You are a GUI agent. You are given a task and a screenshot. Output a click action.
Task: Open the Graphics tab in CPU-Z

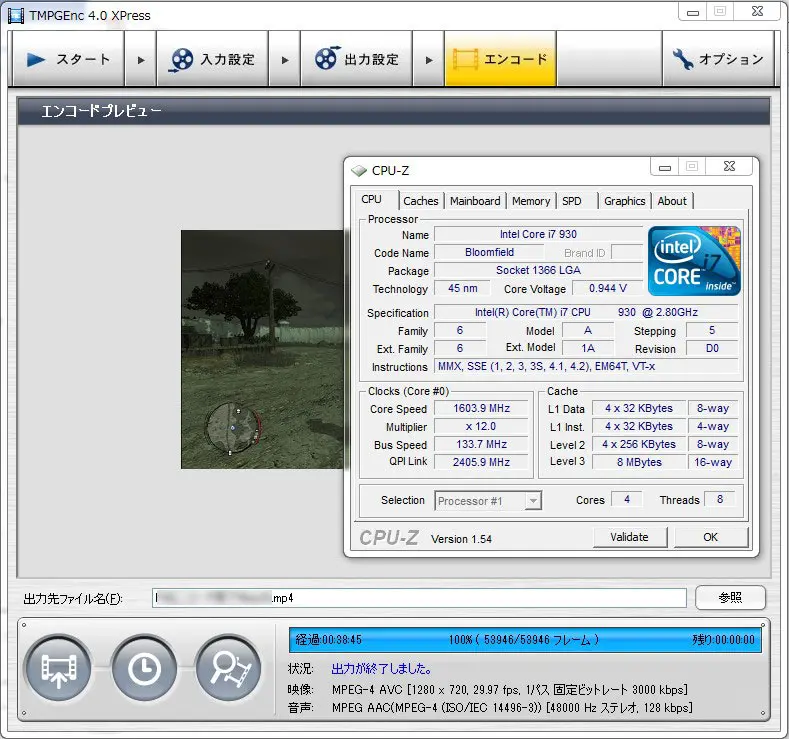tap(624, 201)
